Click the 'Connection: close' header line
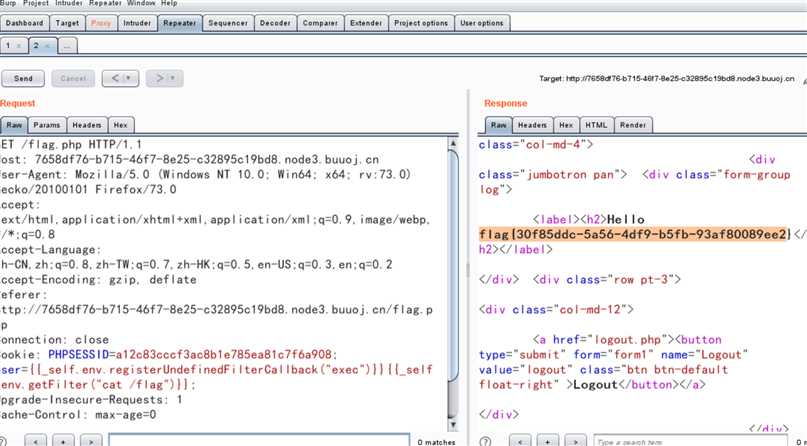Screen dimensions: 807x446 tap(55, 340)
